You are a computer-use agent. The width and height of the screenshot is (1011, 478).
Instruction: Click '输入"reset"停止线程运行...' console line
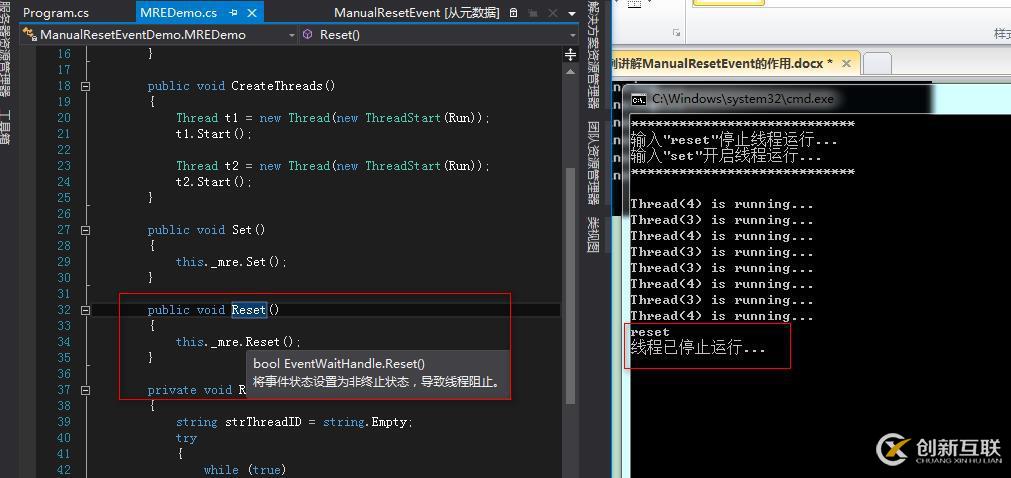[x=734, y=140]
